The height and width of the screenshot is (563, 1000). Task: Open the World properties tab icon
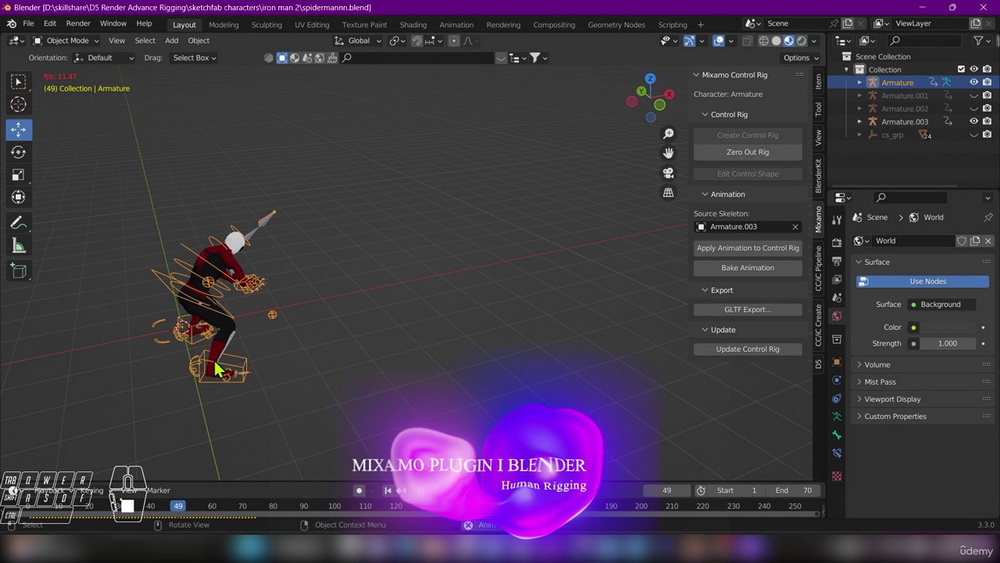tap(837, 316)
